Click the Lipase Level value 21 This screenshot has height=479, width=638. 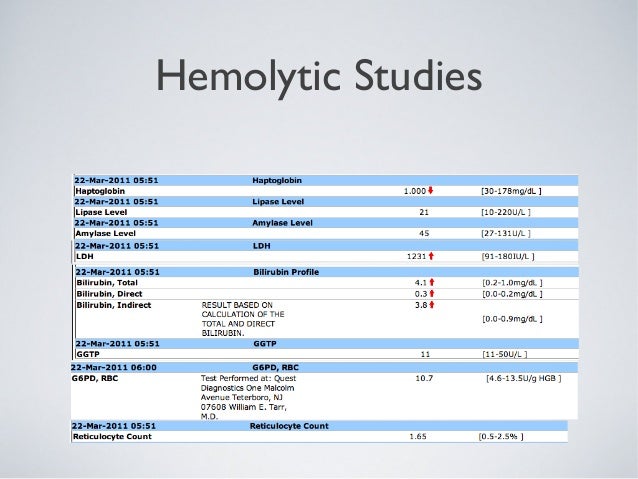(424, 212)
